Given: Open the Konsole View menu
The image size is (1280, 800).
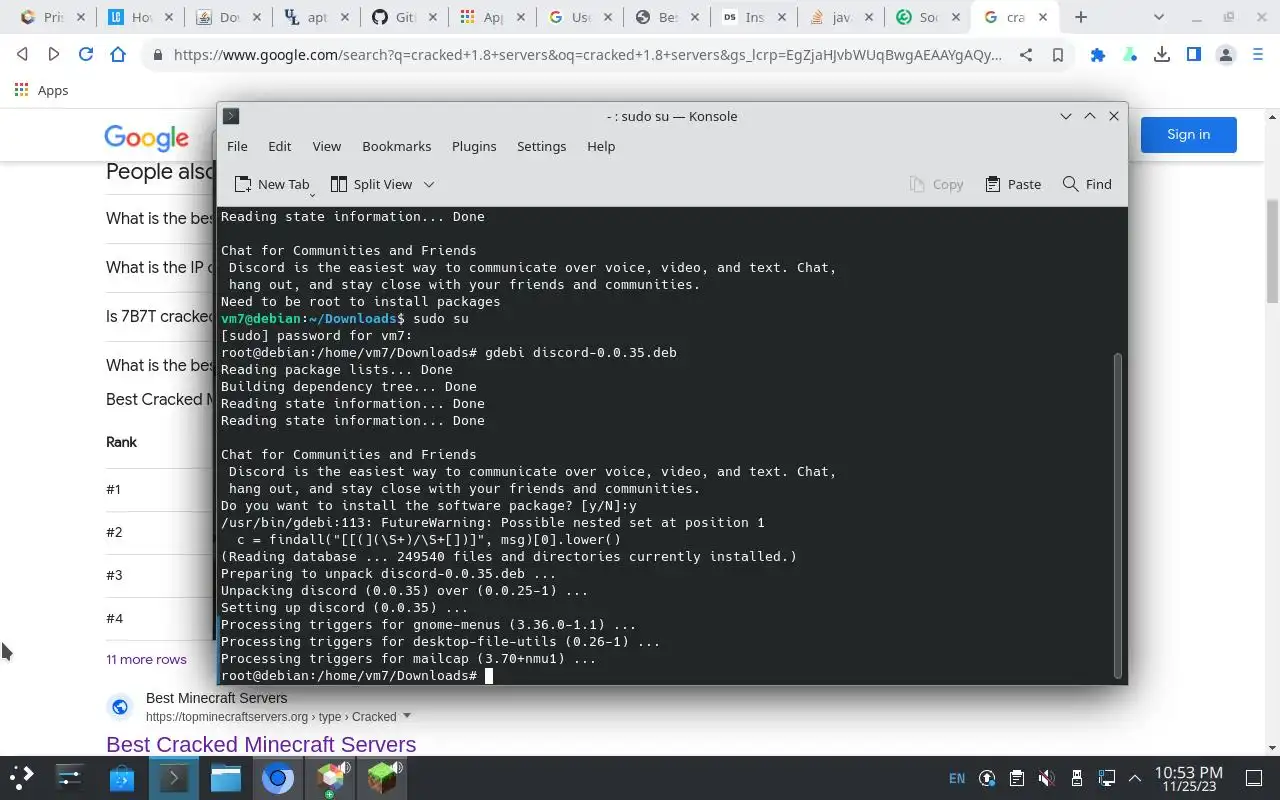Looking at the screenshot, I should point(326,146).
